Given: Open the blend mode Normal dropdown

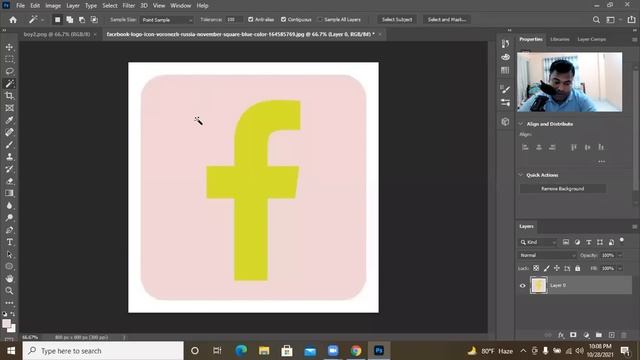Looking at the screenshot, I should click(x=547, y=255).
